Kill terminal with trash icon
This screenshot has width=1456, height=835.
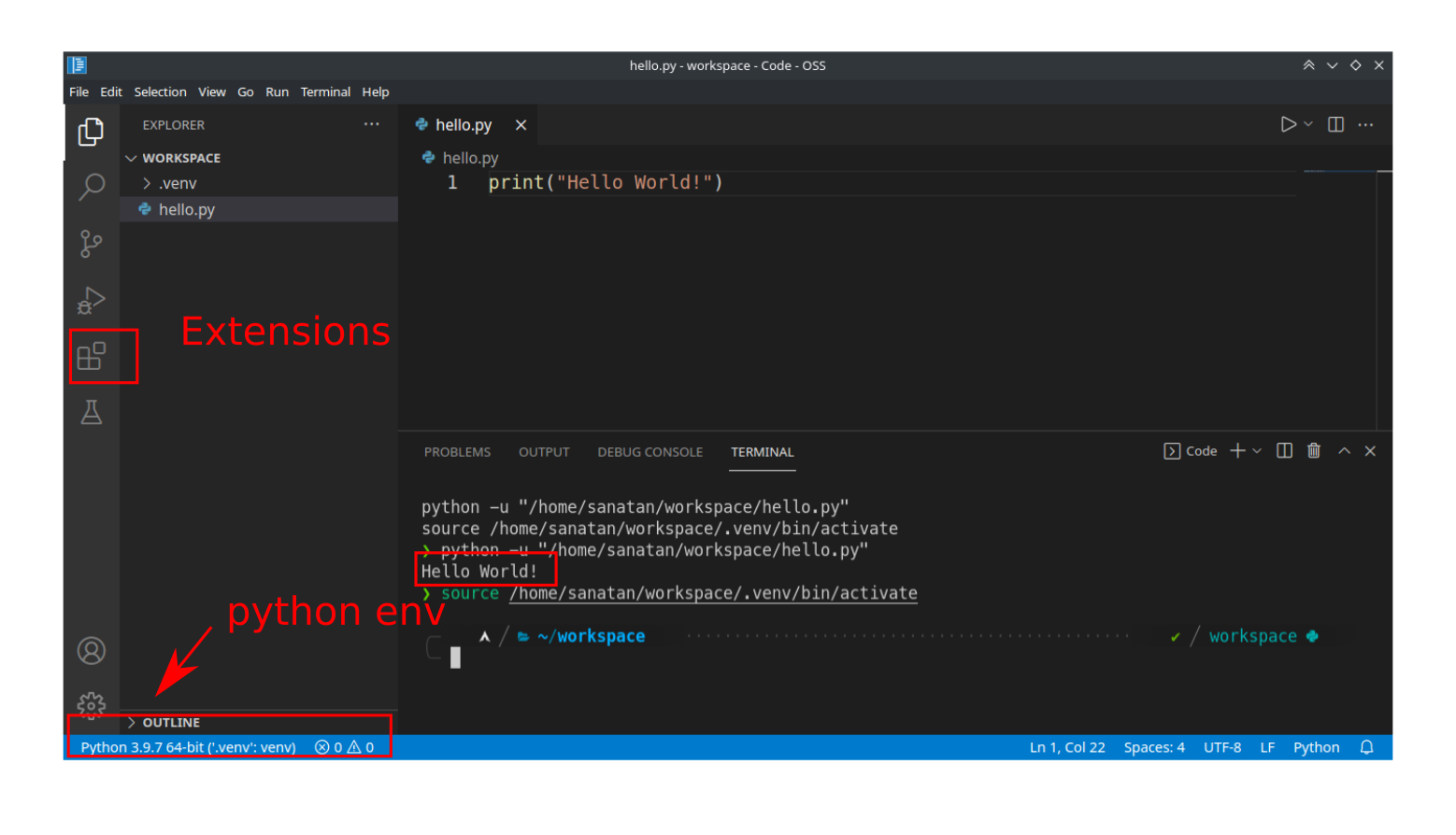tap(1313, 451)
